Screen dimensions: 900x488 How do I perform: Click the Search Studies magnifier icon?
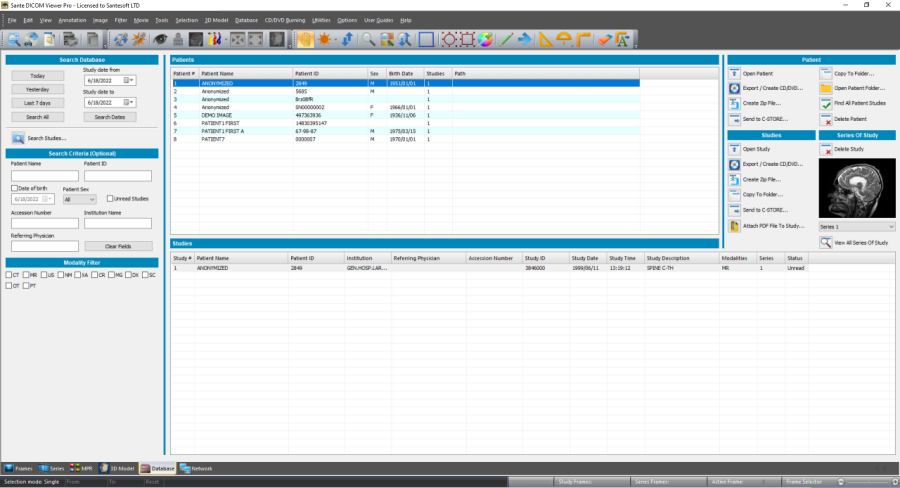point(19,138)
